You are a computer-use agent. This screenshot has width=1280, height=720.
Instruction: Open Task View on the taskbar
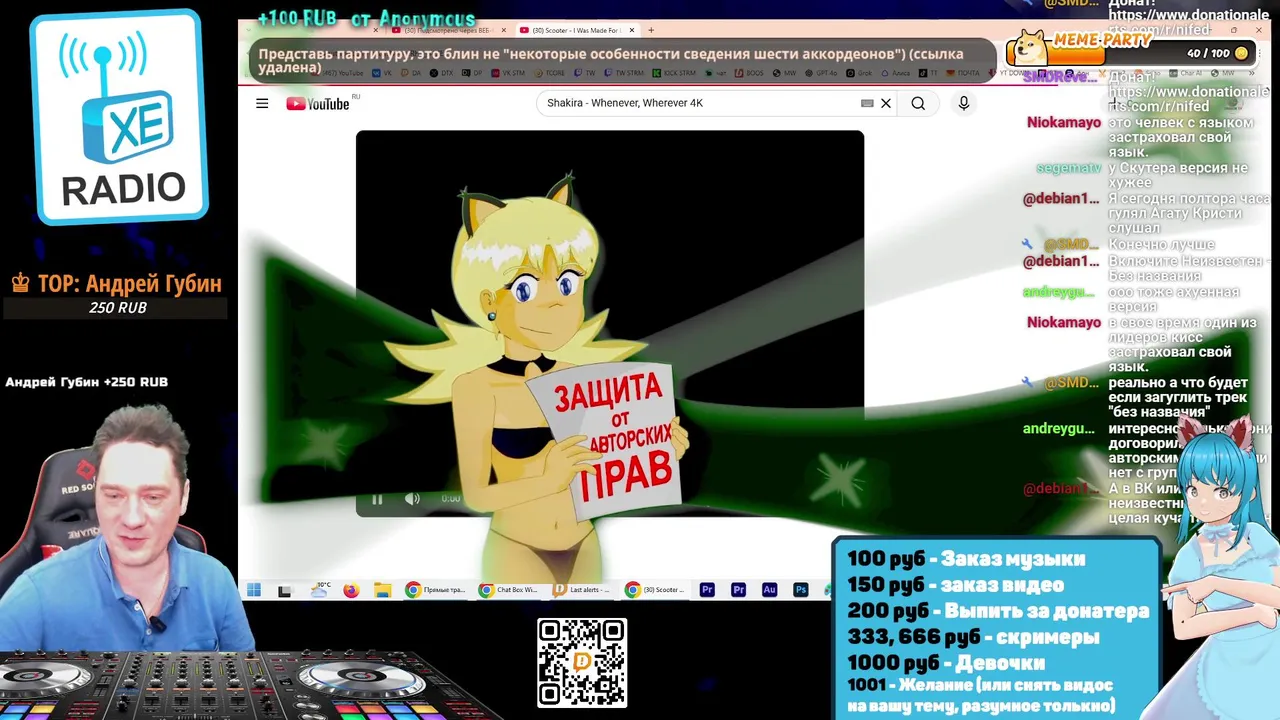285,590
